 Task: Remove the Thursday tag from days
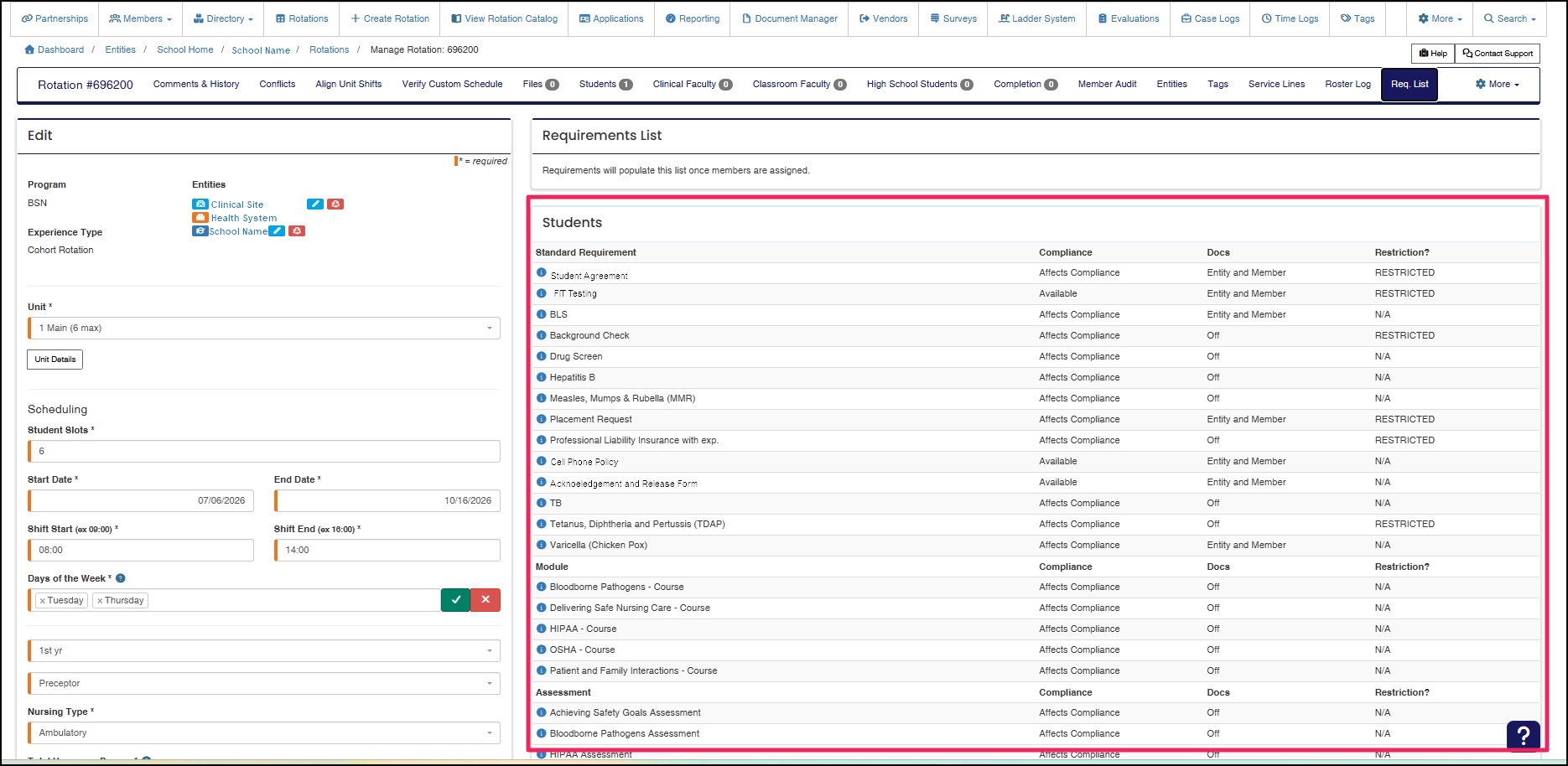(100, 601)
